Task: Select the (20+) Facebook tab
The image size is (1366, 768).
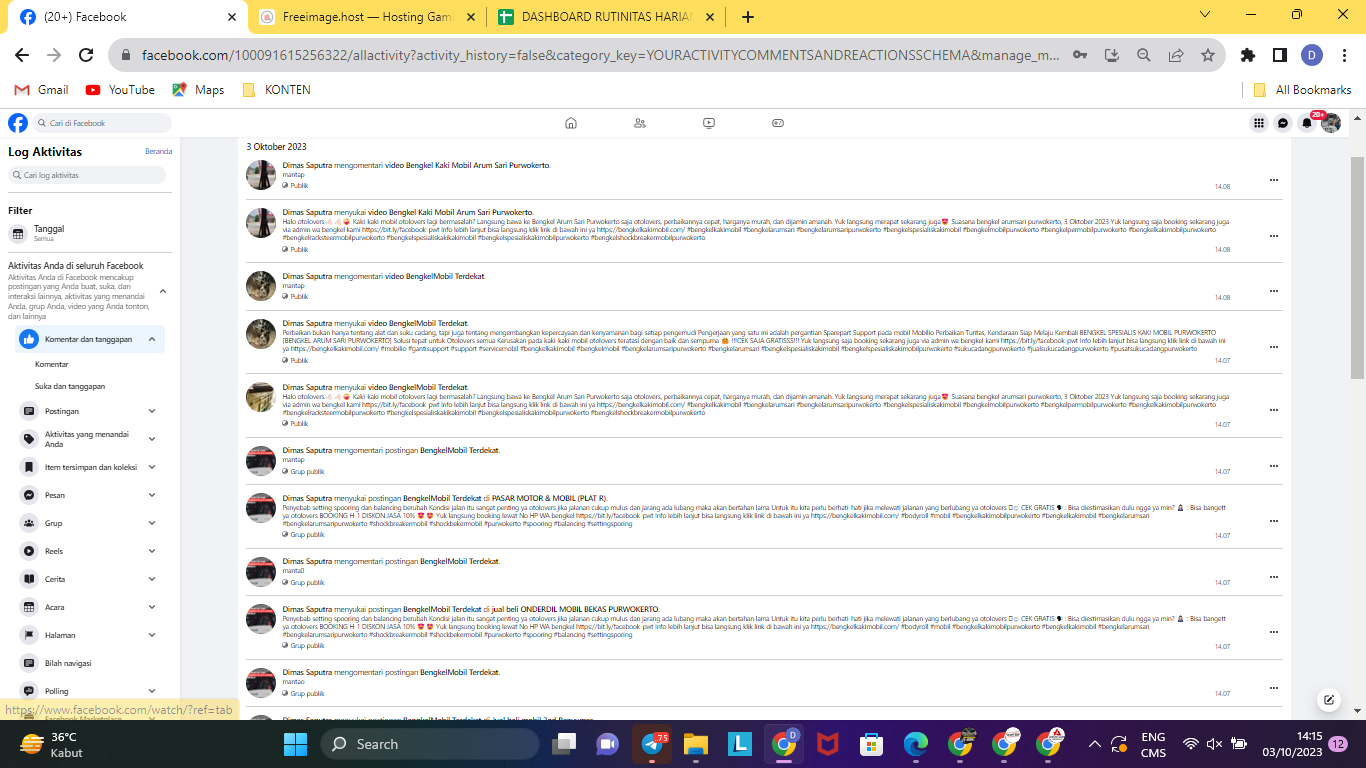Action: point(126,17)
